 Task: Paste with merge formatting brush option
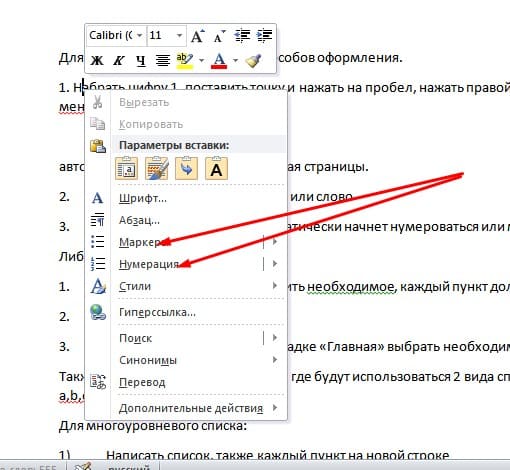(156, 168)
